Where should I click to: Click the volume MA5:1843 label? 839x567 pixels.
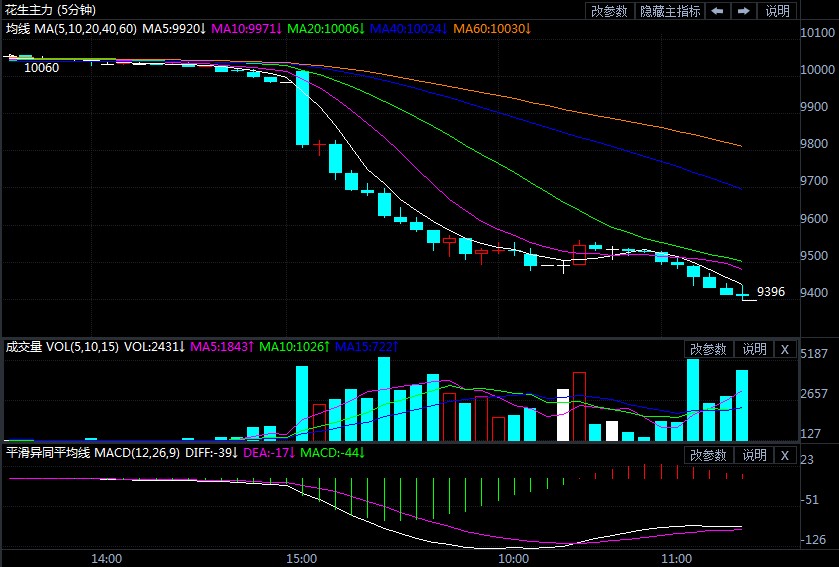click(222, 347)
